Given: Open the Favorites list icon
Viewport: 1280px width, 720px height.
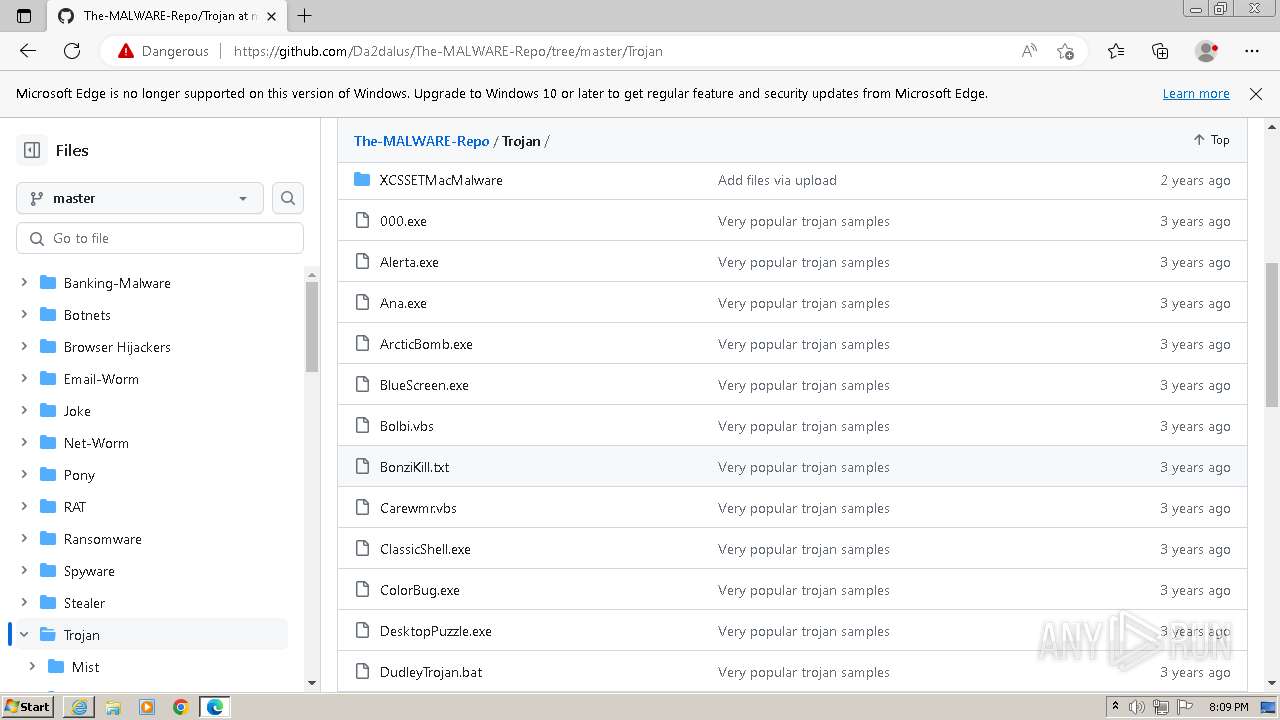Looking at the screenshot, I should pyautogui.click(x=1116, y=51).
